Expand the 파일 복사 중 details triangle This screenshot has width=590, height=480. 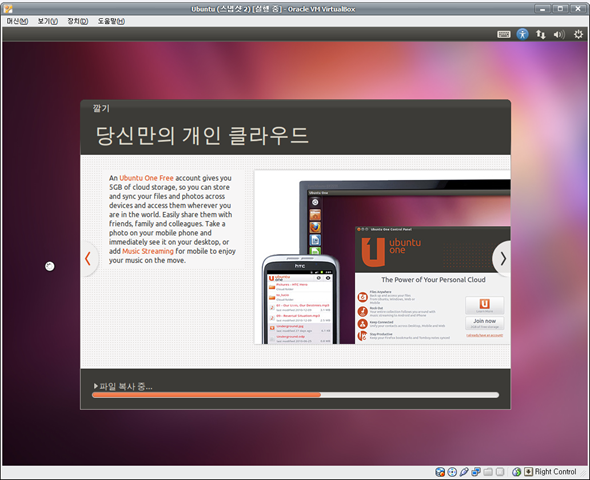pos(96,386)
